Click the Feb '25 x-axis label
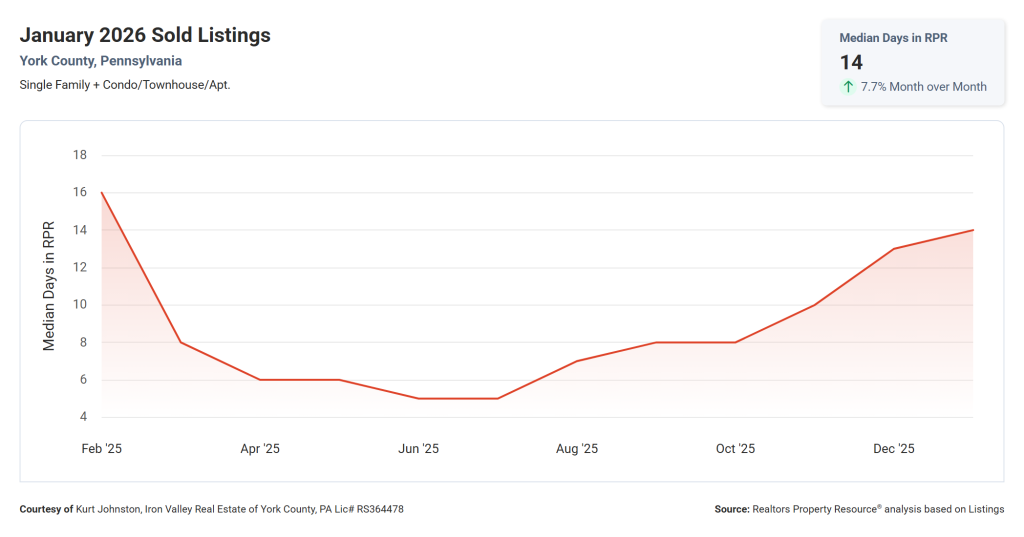 coord(101,449)
